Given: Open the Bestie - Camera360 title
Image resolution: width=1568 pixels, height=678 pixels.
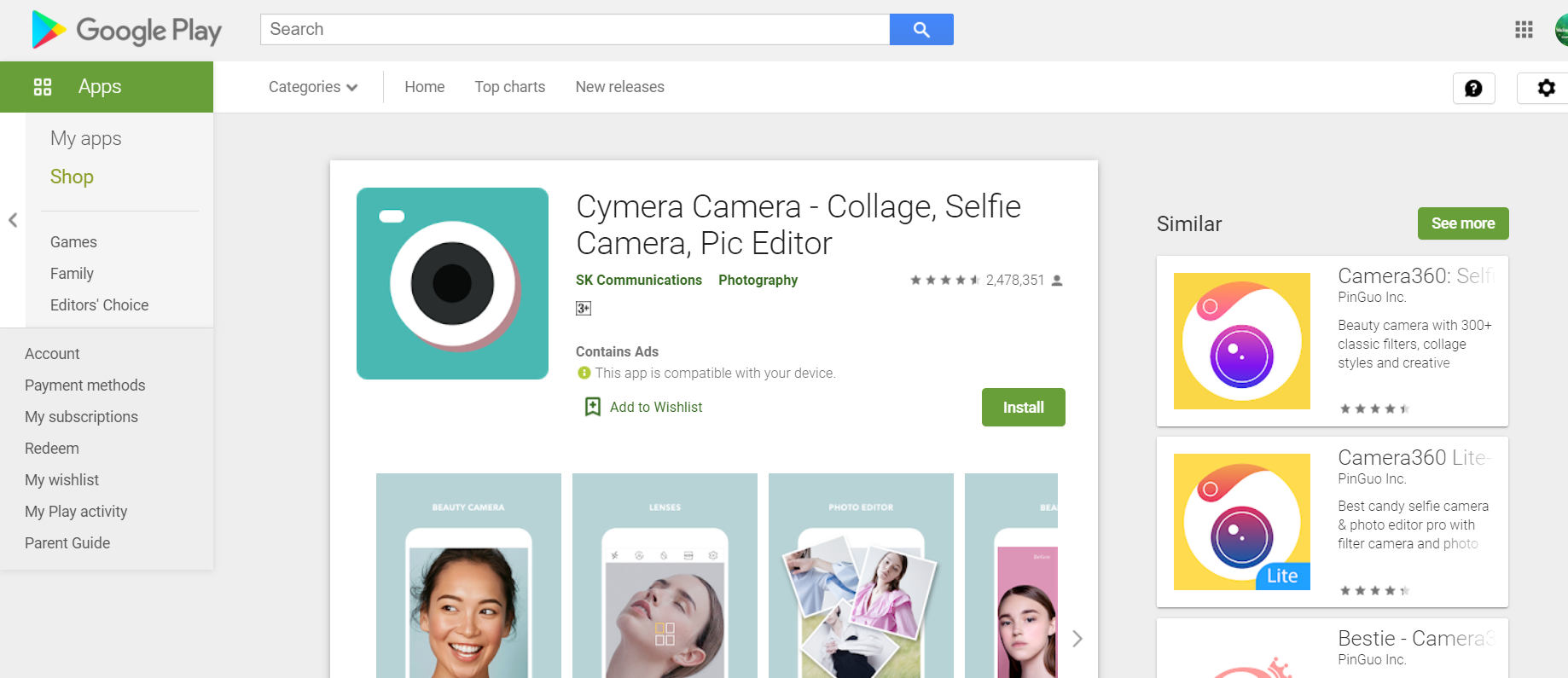Looking at the screenshot, I should click(1416, 639).
